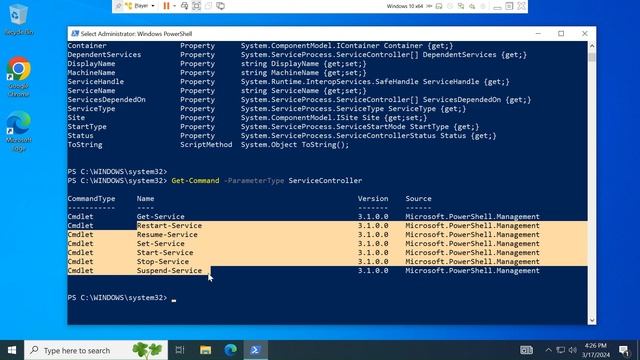Launch Microsoft Edge from the desktop

18,131
